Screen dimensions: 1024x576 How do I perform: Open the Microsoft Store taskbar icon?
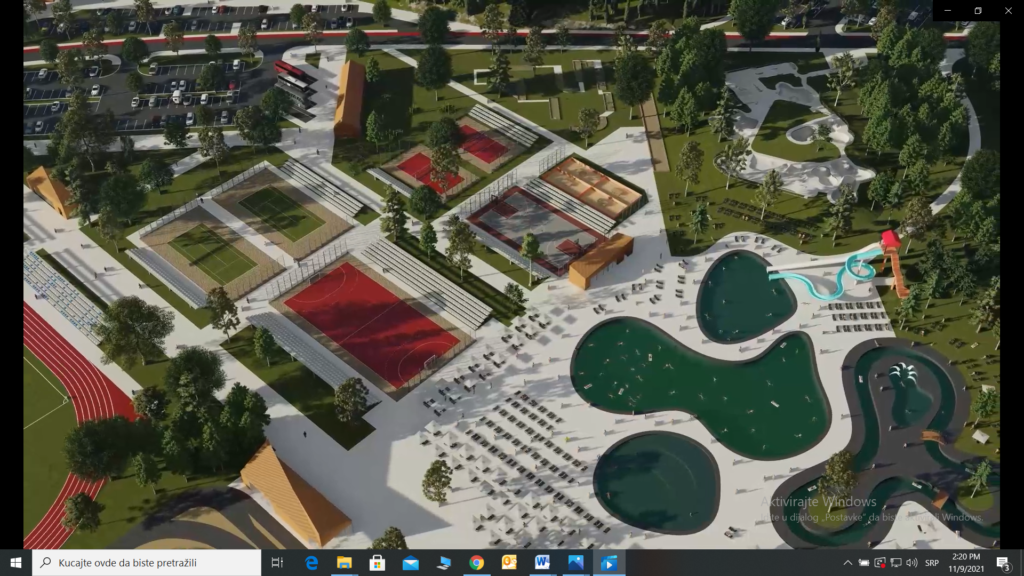coord(377,562)
